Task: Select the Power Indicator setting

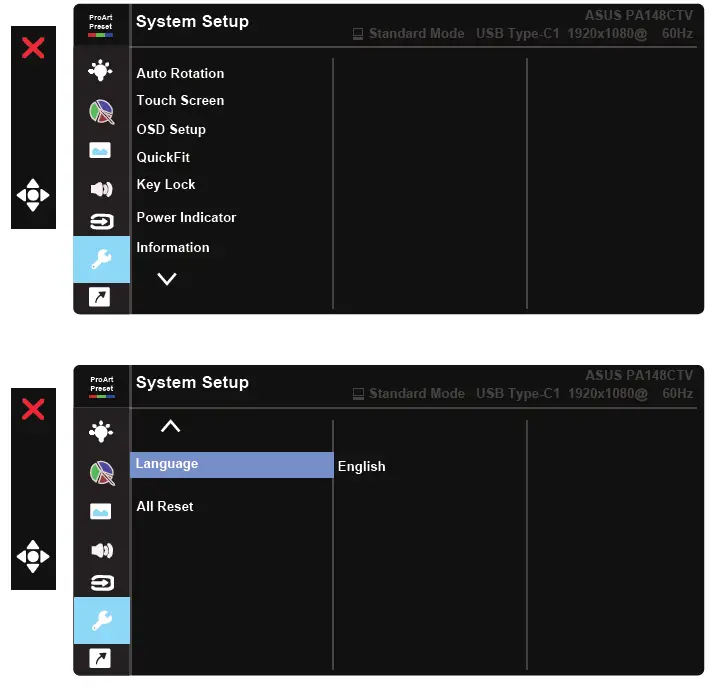Action: pos(186,217)
